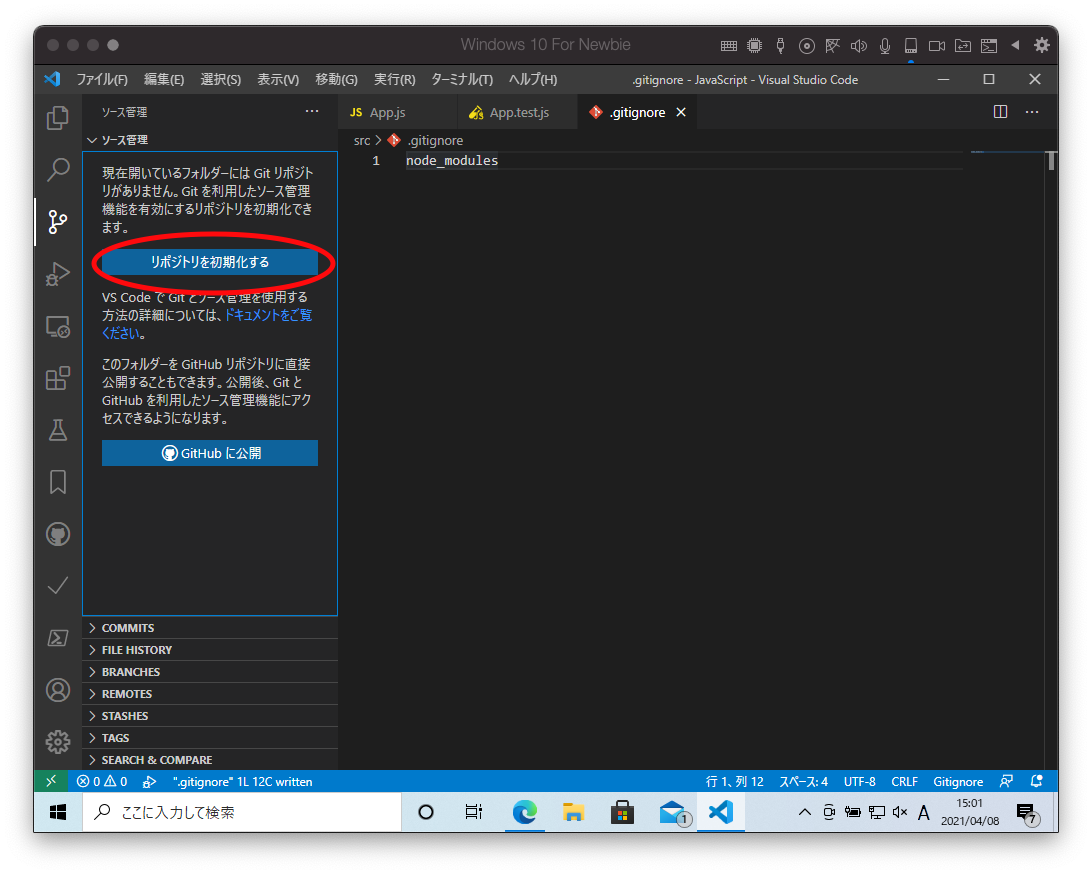Open the 選択(S) menu
The width and height of the screenshot is (1092, 874).
tap(220, 79)
